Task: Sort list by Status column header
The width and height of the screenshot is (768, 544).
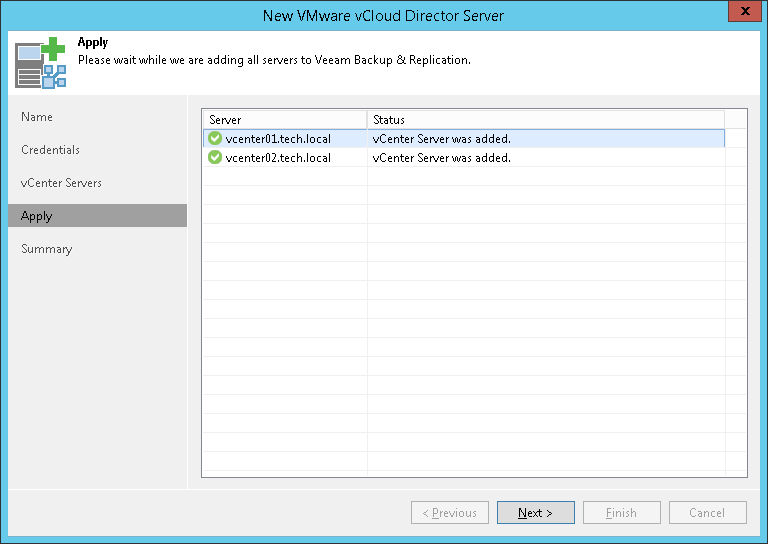Action: pos(546,119)
